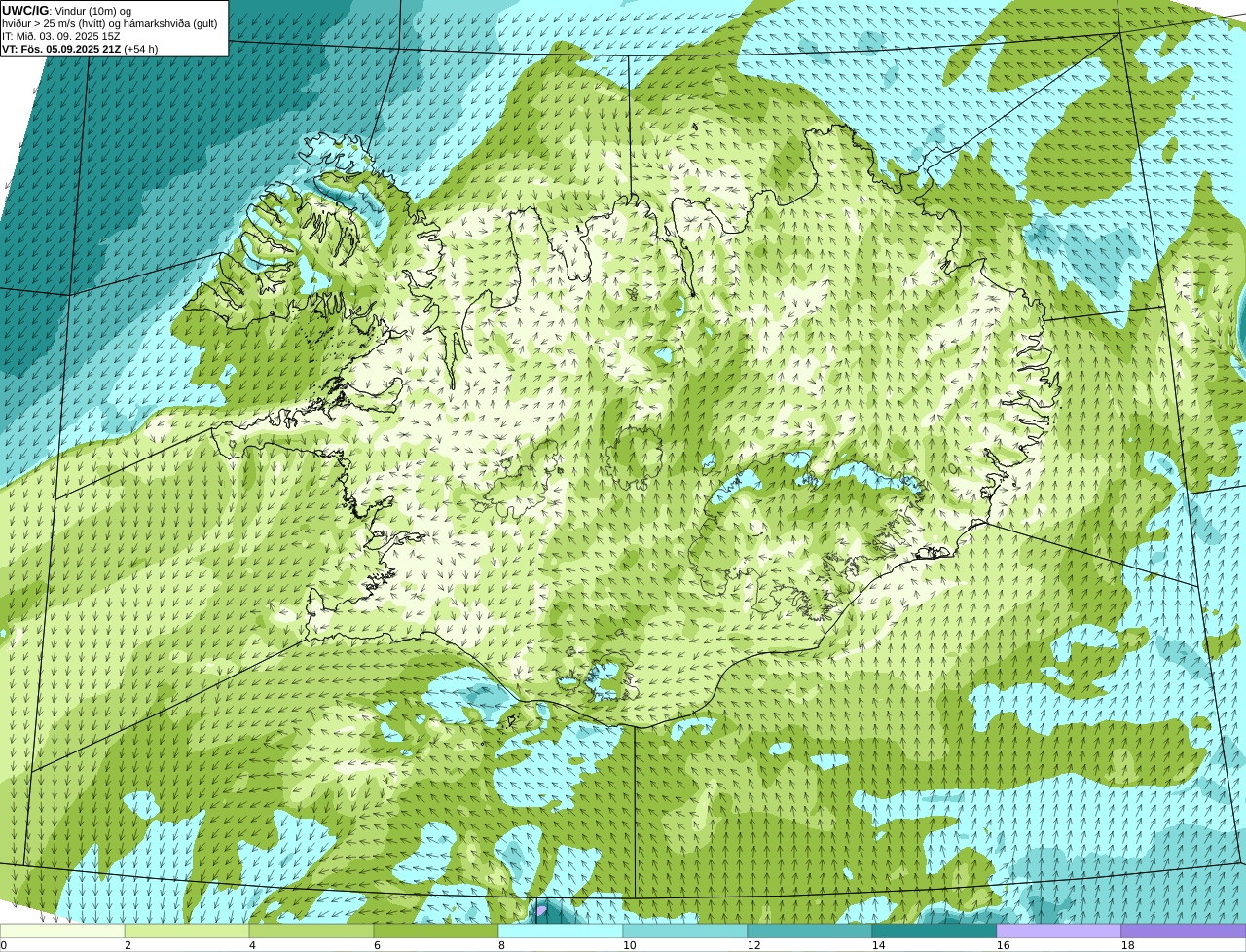Click the legend tick label '16'
The width and height of the screenshot is (1246, 952).
tap(1003, 945)
